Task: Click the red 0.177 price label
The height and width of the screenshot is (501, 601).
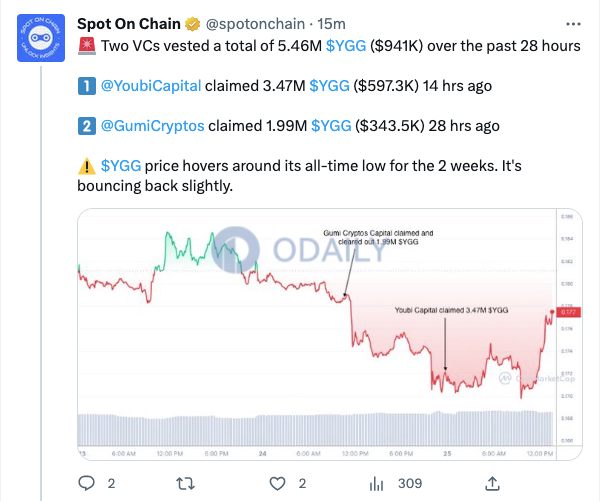Action: (x=569, y=312)
